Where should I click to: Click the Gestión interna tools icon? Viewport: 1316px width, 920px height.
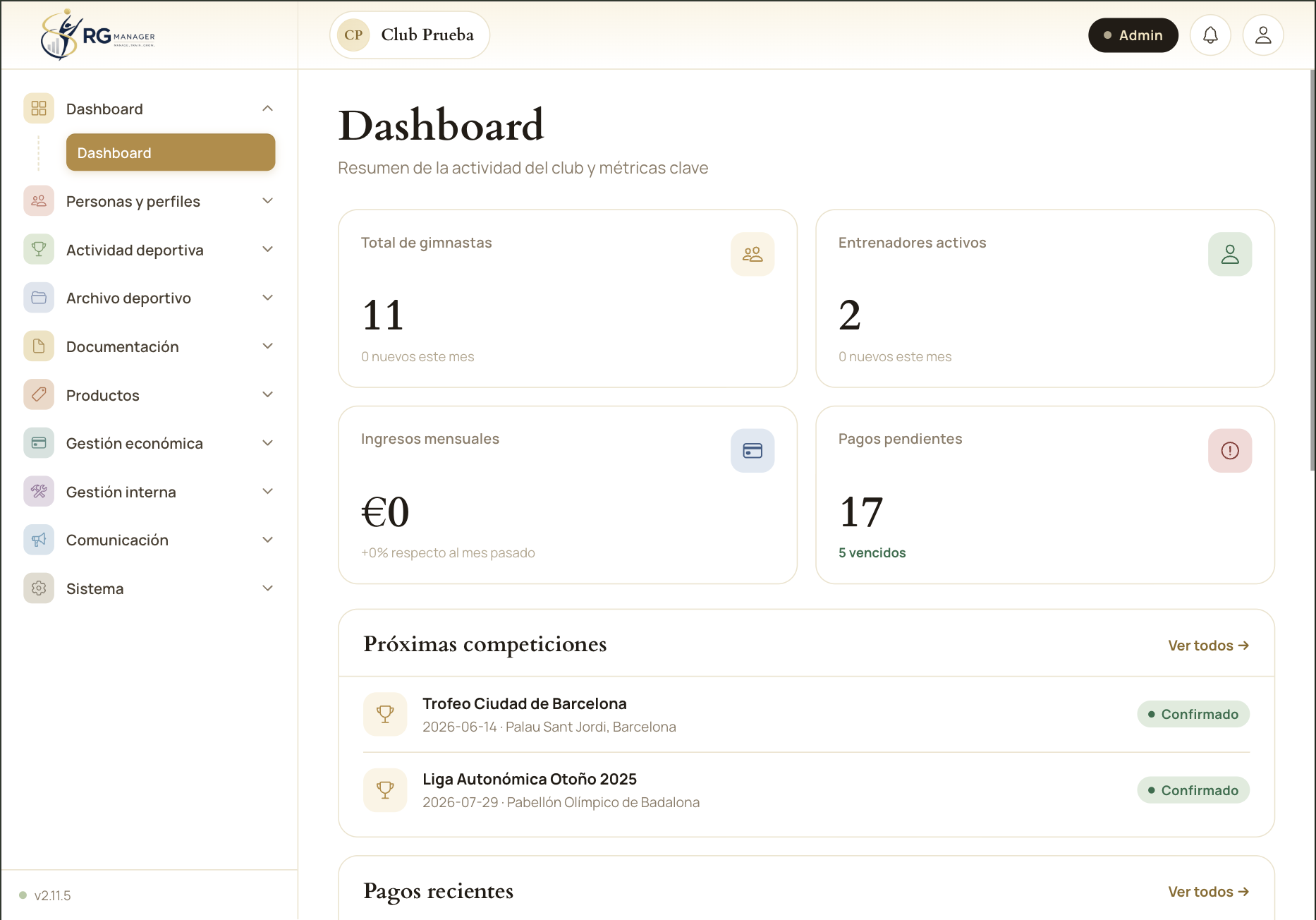tap(39, 492)
